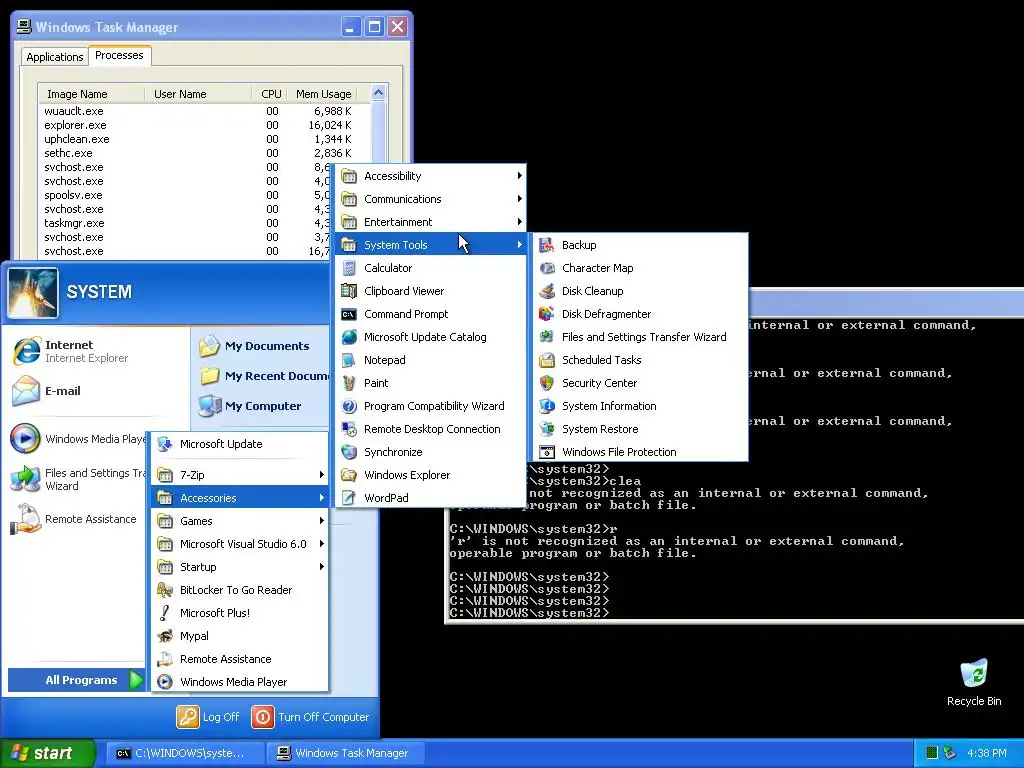Click Turn Off Computer button
This screenshot has height=768, width=1024.
click(310, 717)
